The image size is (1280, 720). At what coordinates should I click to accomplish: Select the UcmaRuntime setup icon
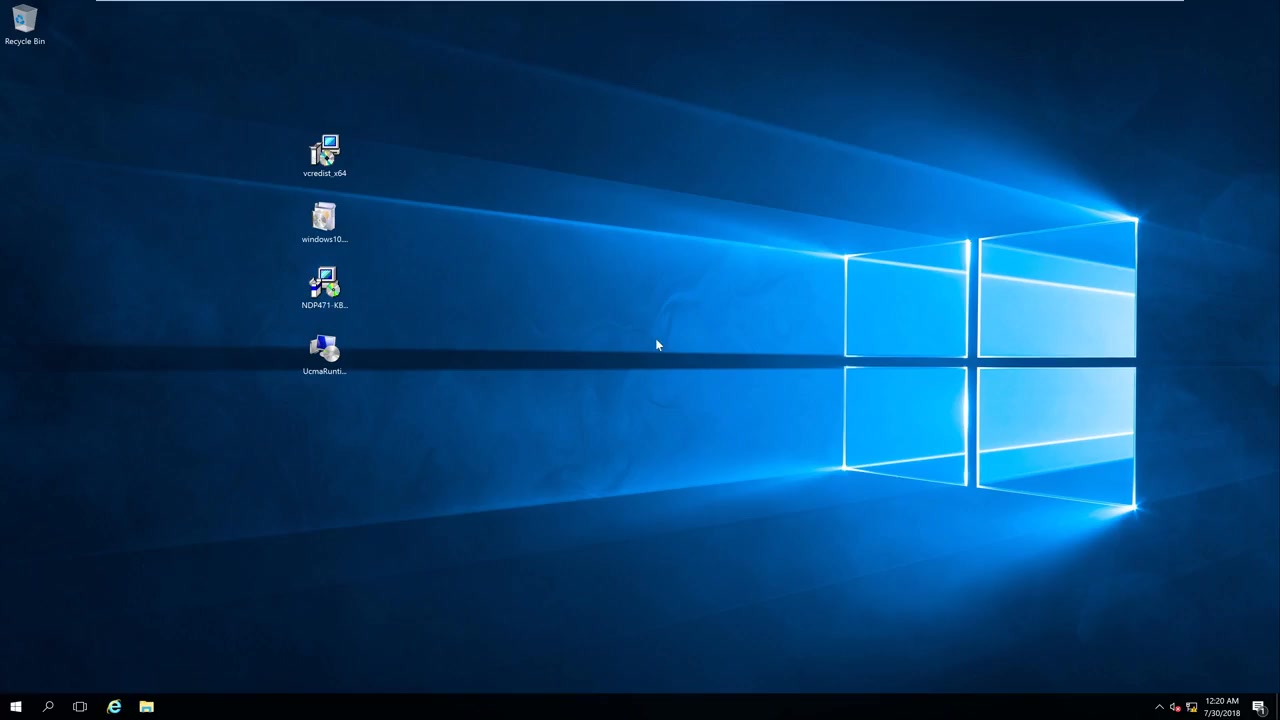coord(325,355)
